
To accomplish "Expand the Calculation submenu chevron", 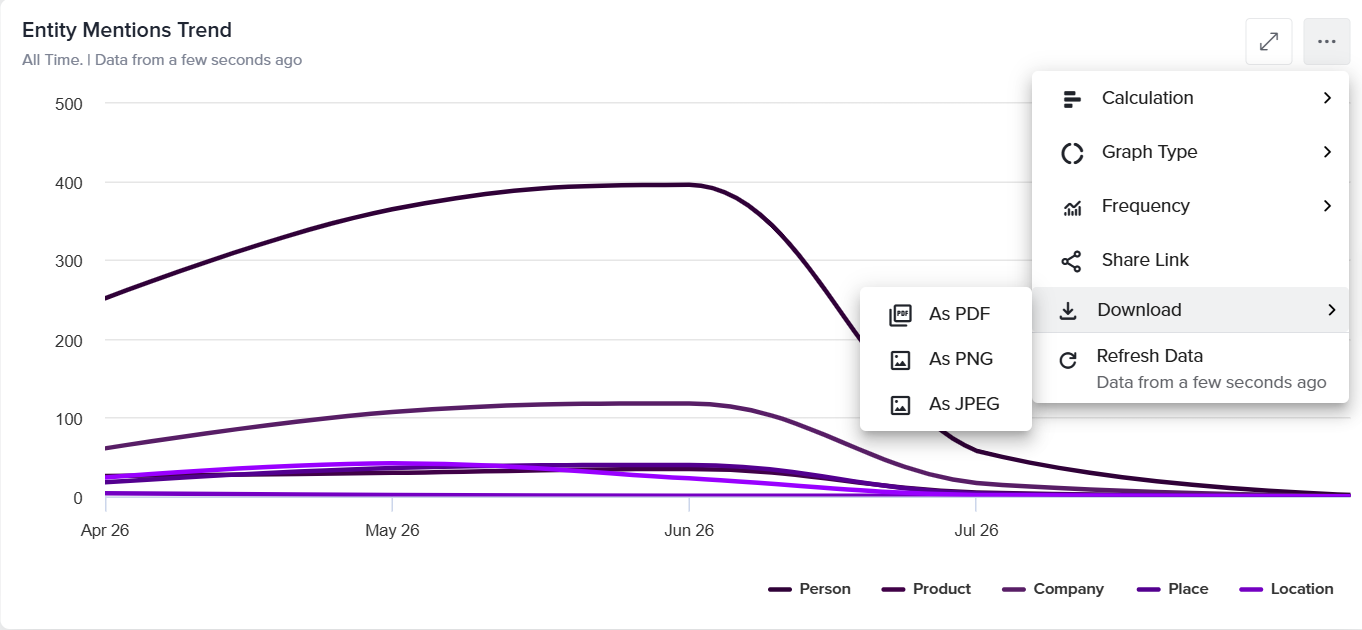I will [1327, 98].
